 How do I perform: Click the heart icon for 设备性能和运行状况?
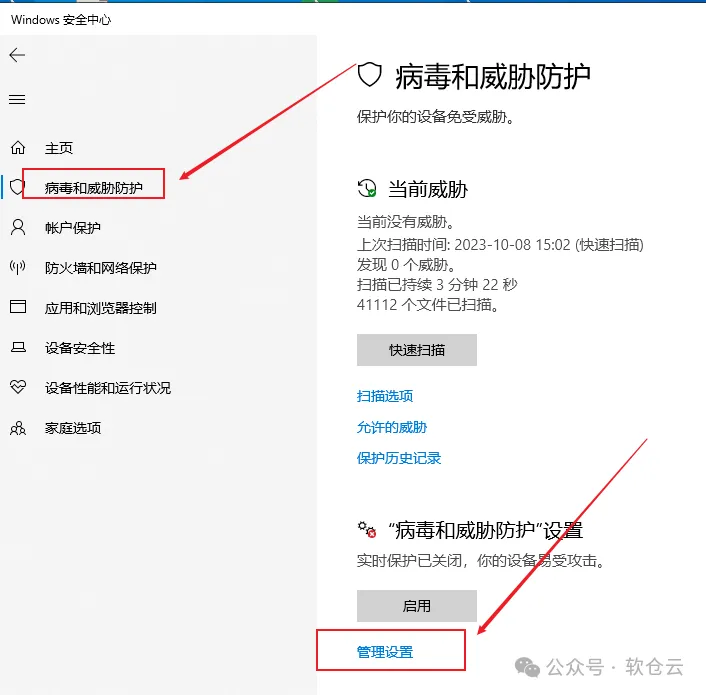(18, 387)
